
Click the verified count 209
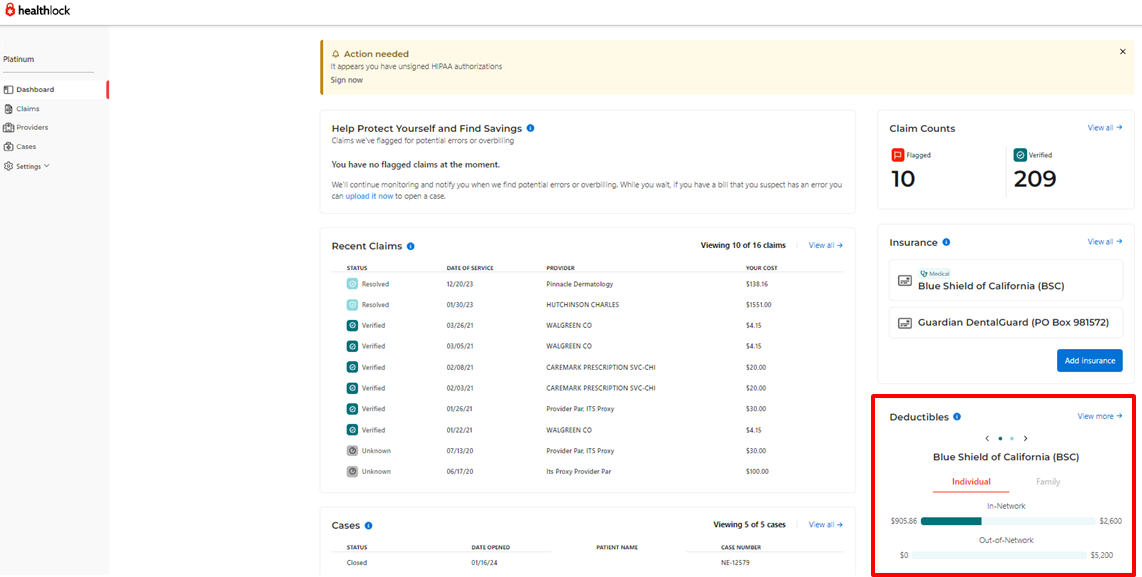[x=1035, y=178]
